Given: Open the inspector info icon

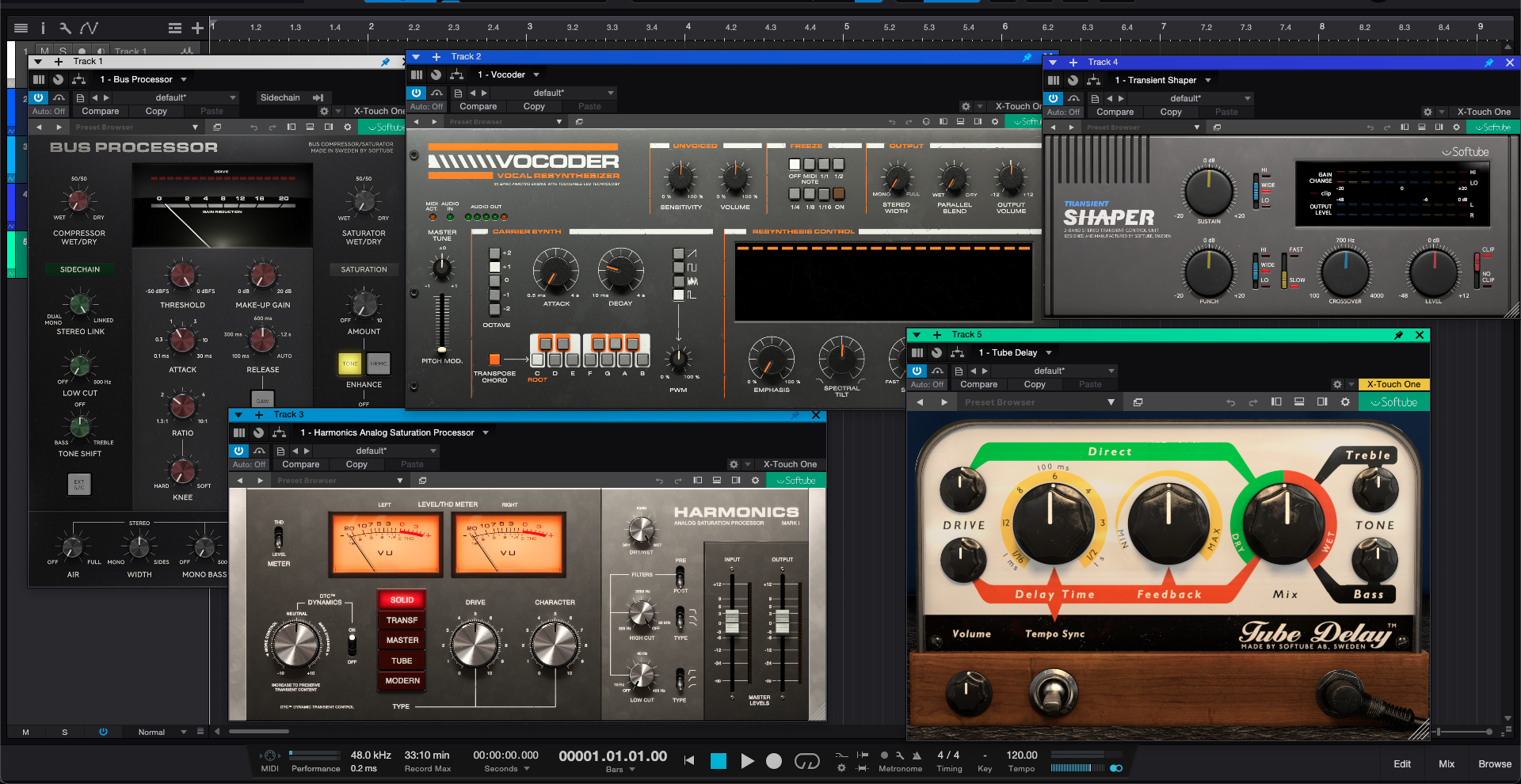Looking at the screenshot, I should click(43, 28).
